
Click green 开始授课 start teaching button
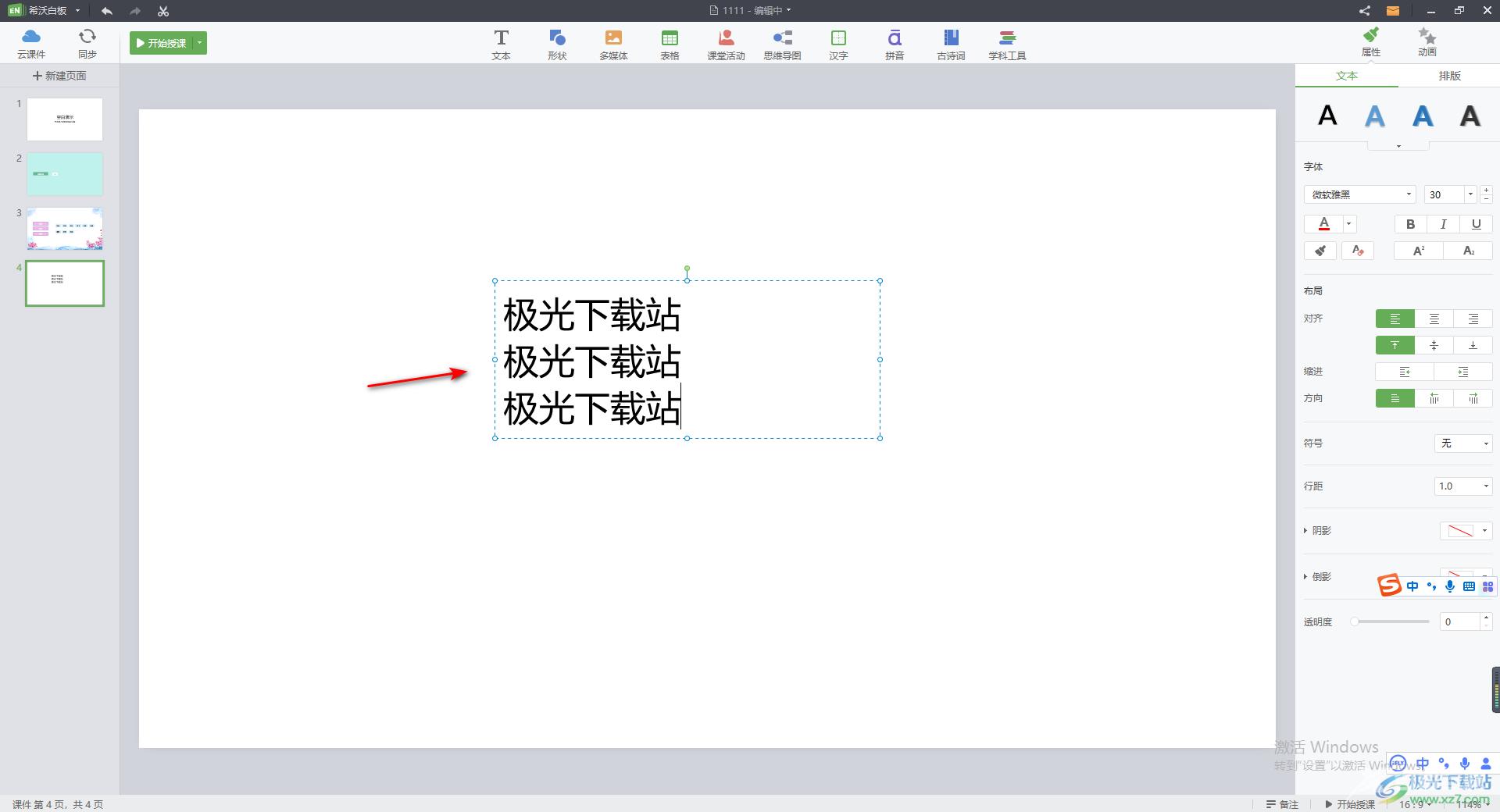coord(162,43)
